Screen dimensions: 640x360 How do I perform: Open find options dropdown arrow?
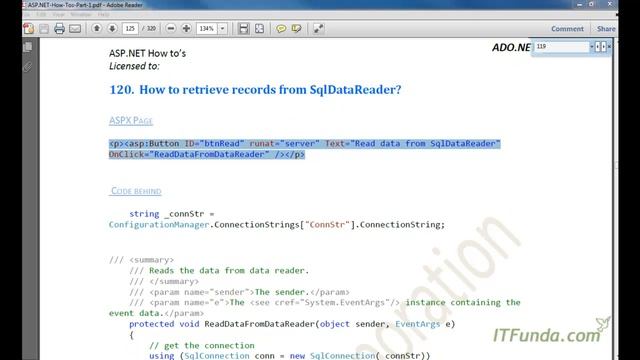point(591,47)
